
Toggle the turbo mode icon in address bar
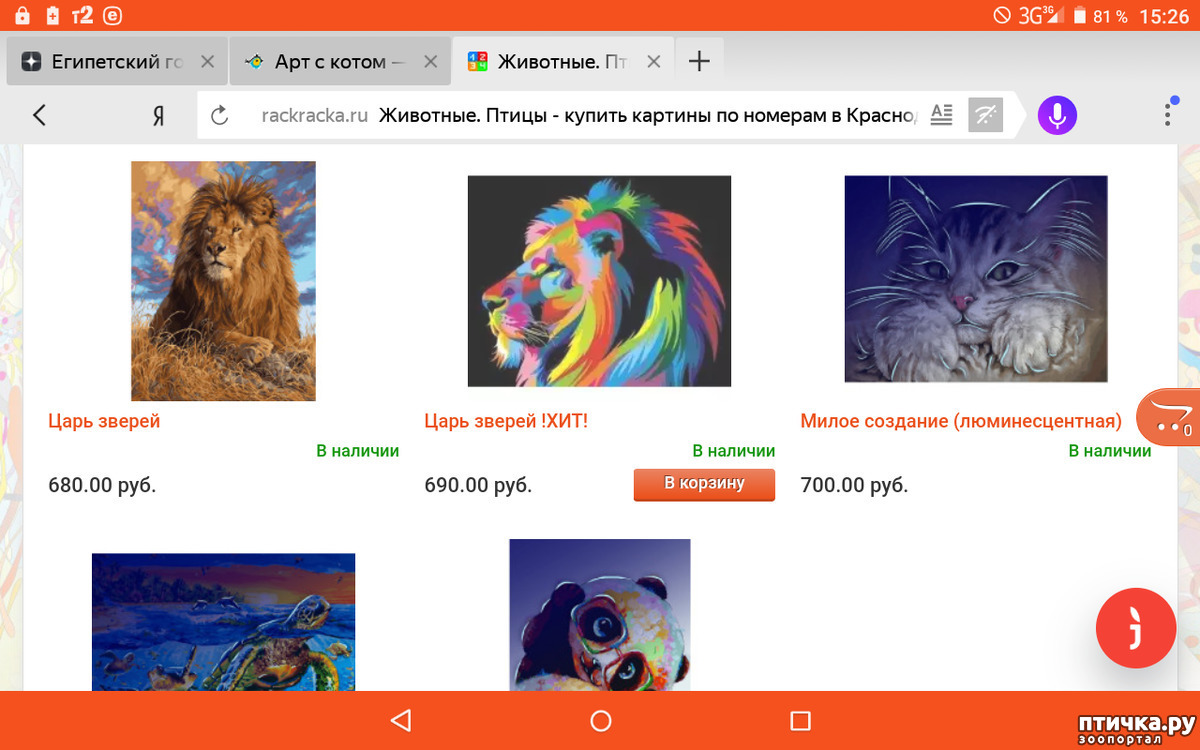click(x=986, y=116)
